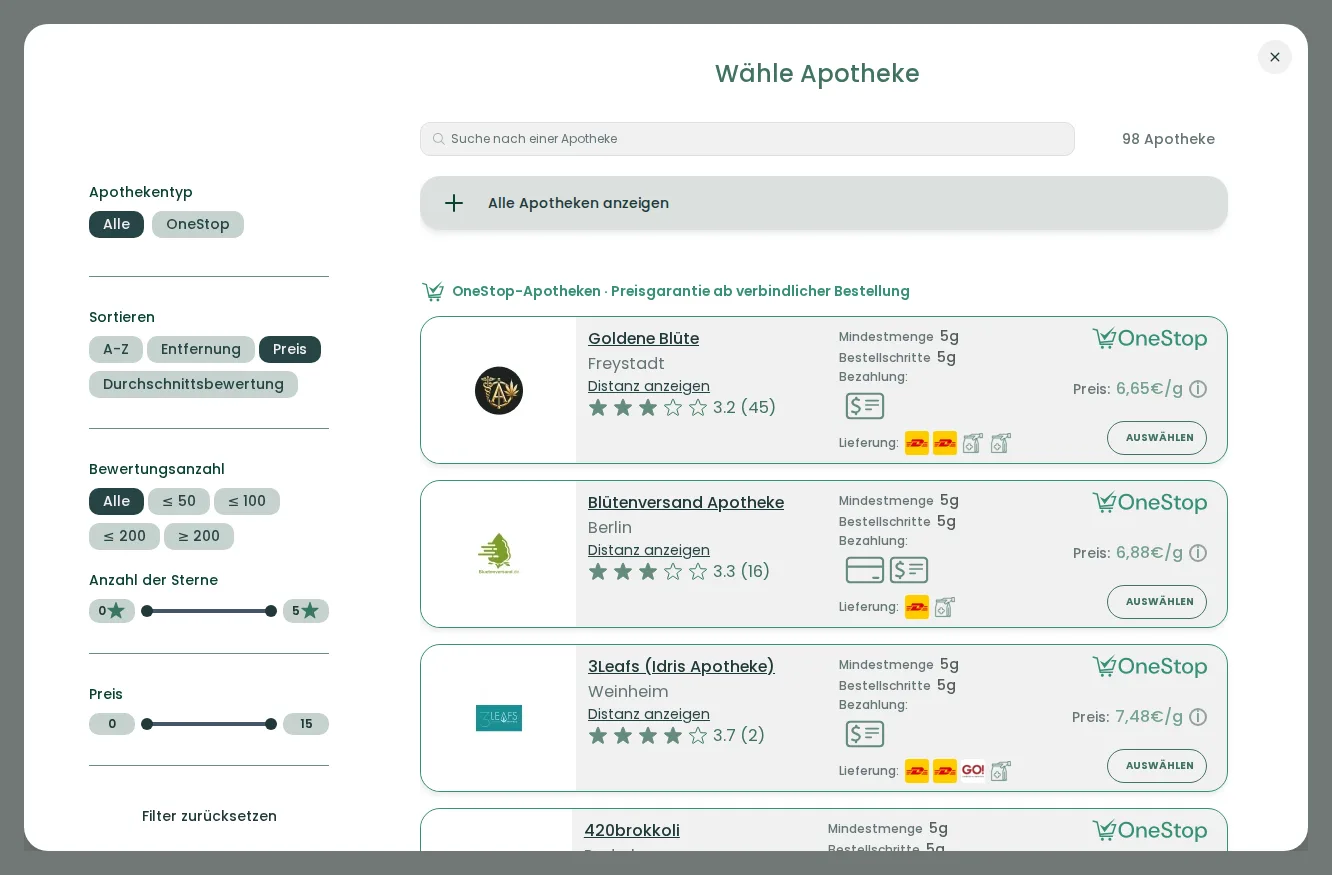Expand Alle Apotheken anzeigen section
Image resolution: width=1332 pixels, height=875 pixels.
(x=824, y=203)
